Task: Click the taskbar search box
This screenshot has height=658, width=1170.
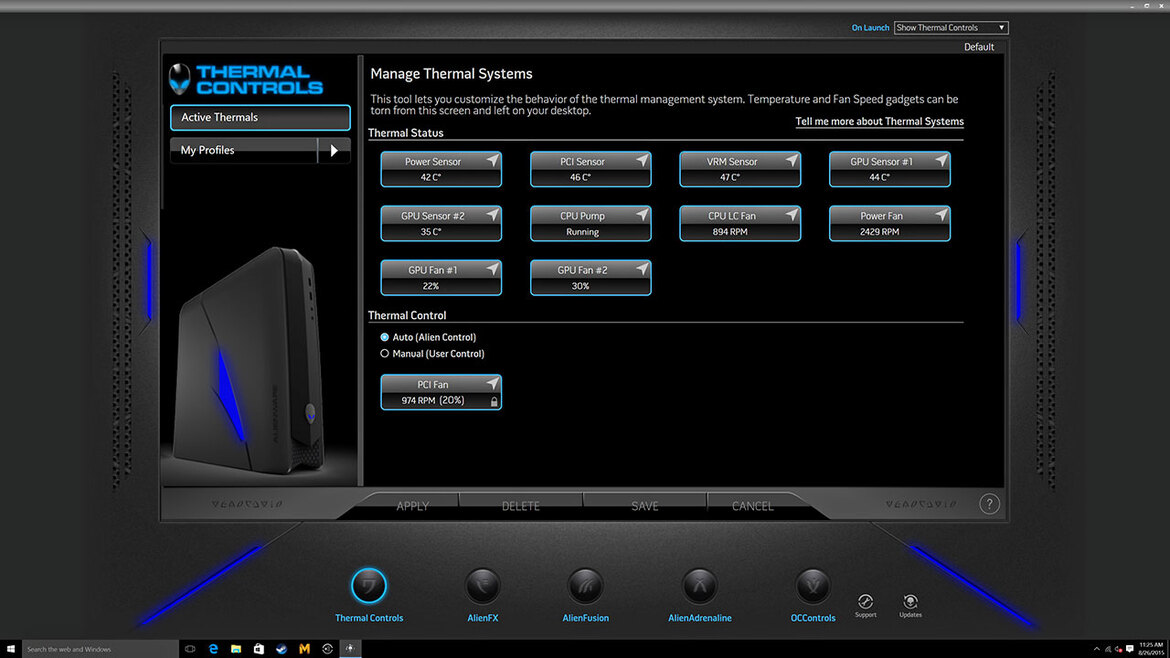Action: (100, 649)
